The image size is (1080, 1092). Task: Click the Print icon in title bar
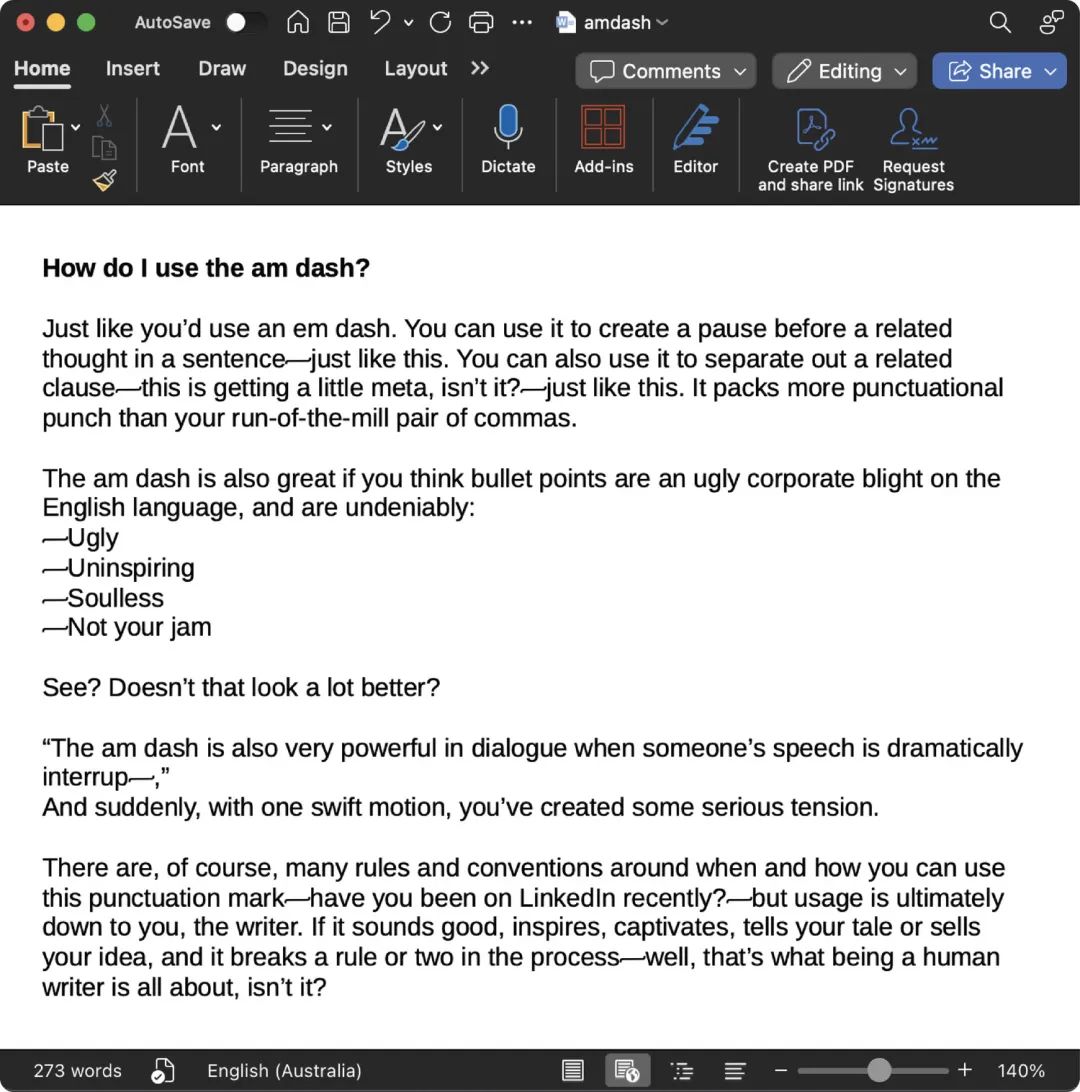pos(481,22)
